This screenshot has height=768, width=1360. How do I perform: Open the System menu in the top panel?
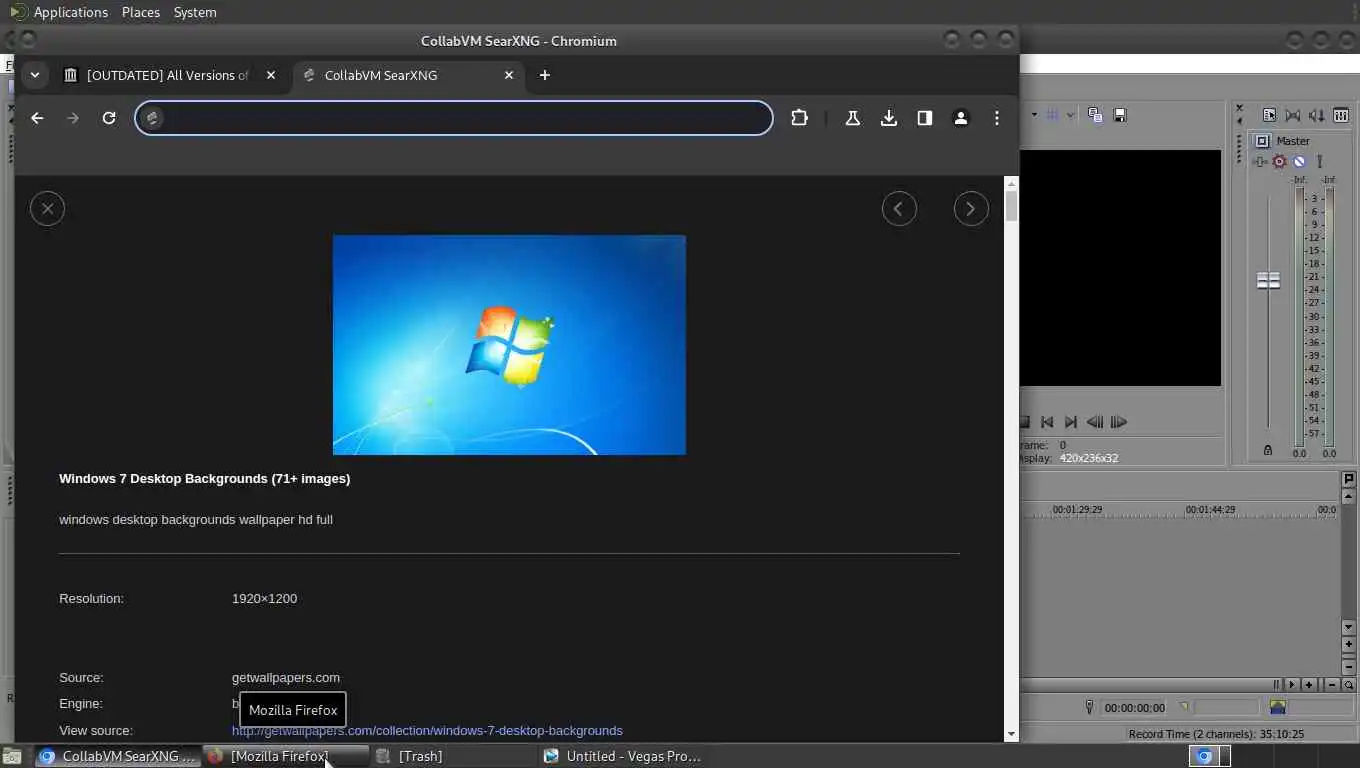(x=195, y=12)
